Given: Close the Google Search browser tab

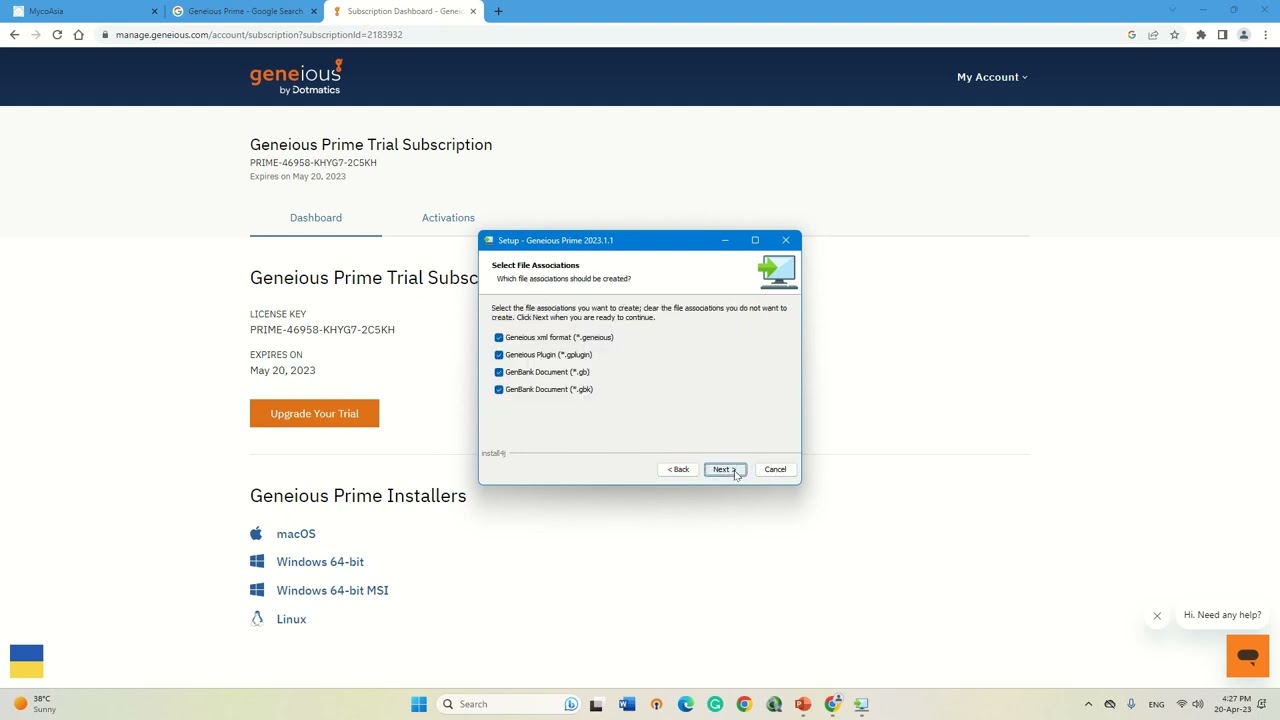Looking at the screenshot, I should click(314, 11).
